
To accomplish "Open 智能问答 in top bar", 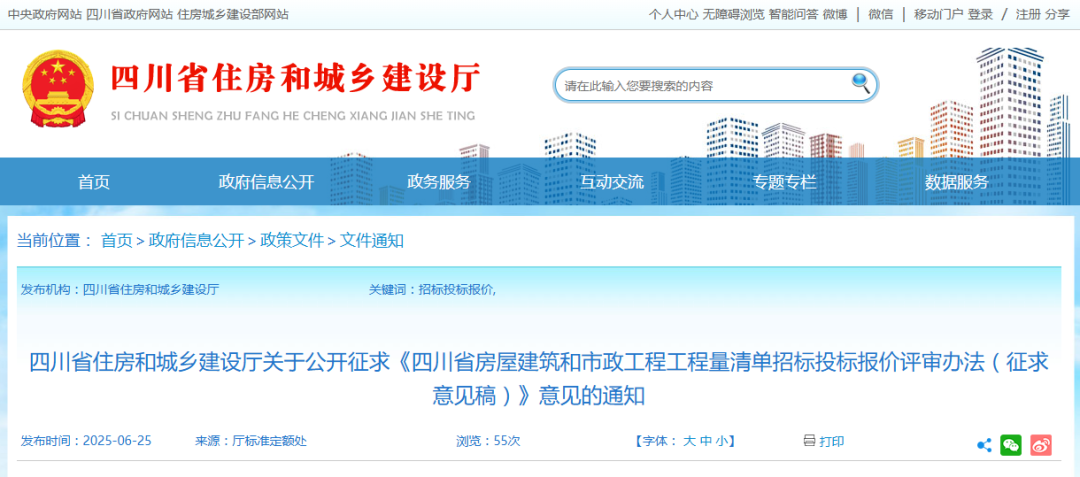I will coord(793,14).
